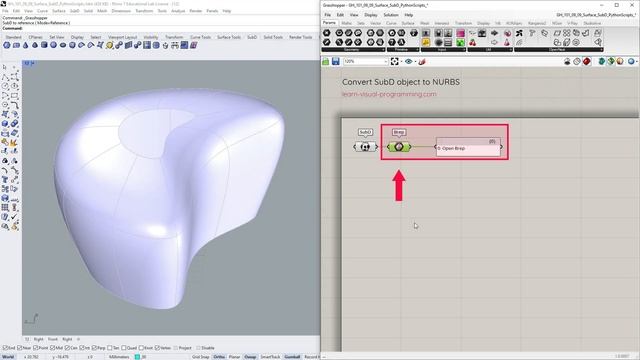
Task: Add a new viewport tab with plus
Action: pos(79,339)
